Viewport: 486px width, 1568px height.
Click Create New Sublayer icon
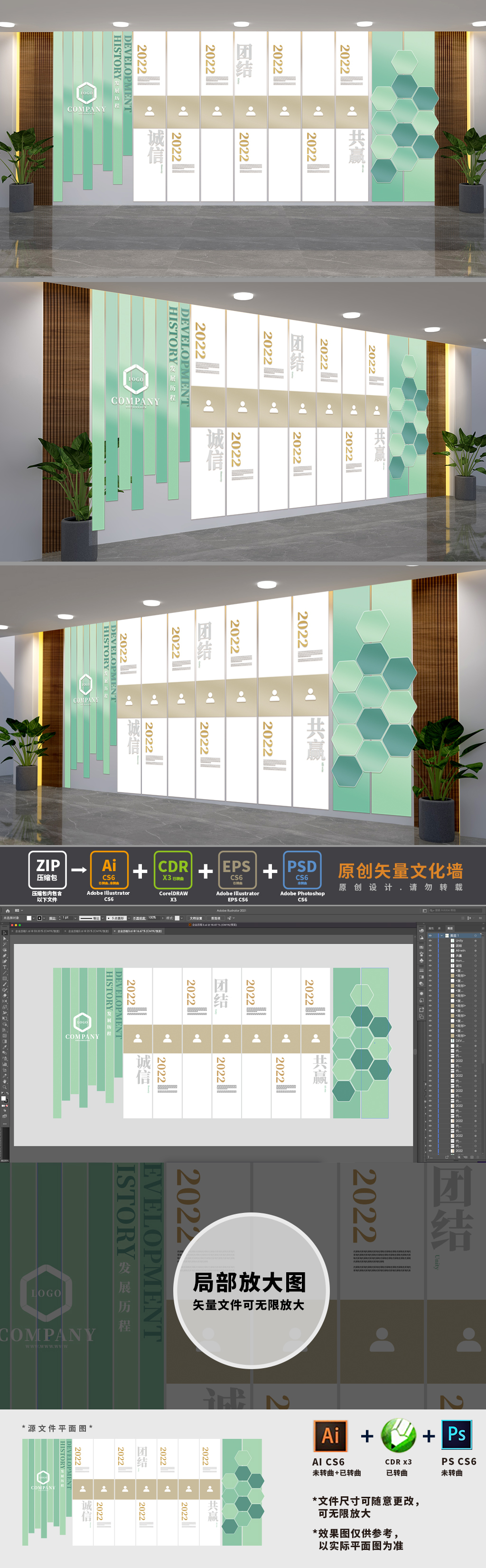point(466,1158)
